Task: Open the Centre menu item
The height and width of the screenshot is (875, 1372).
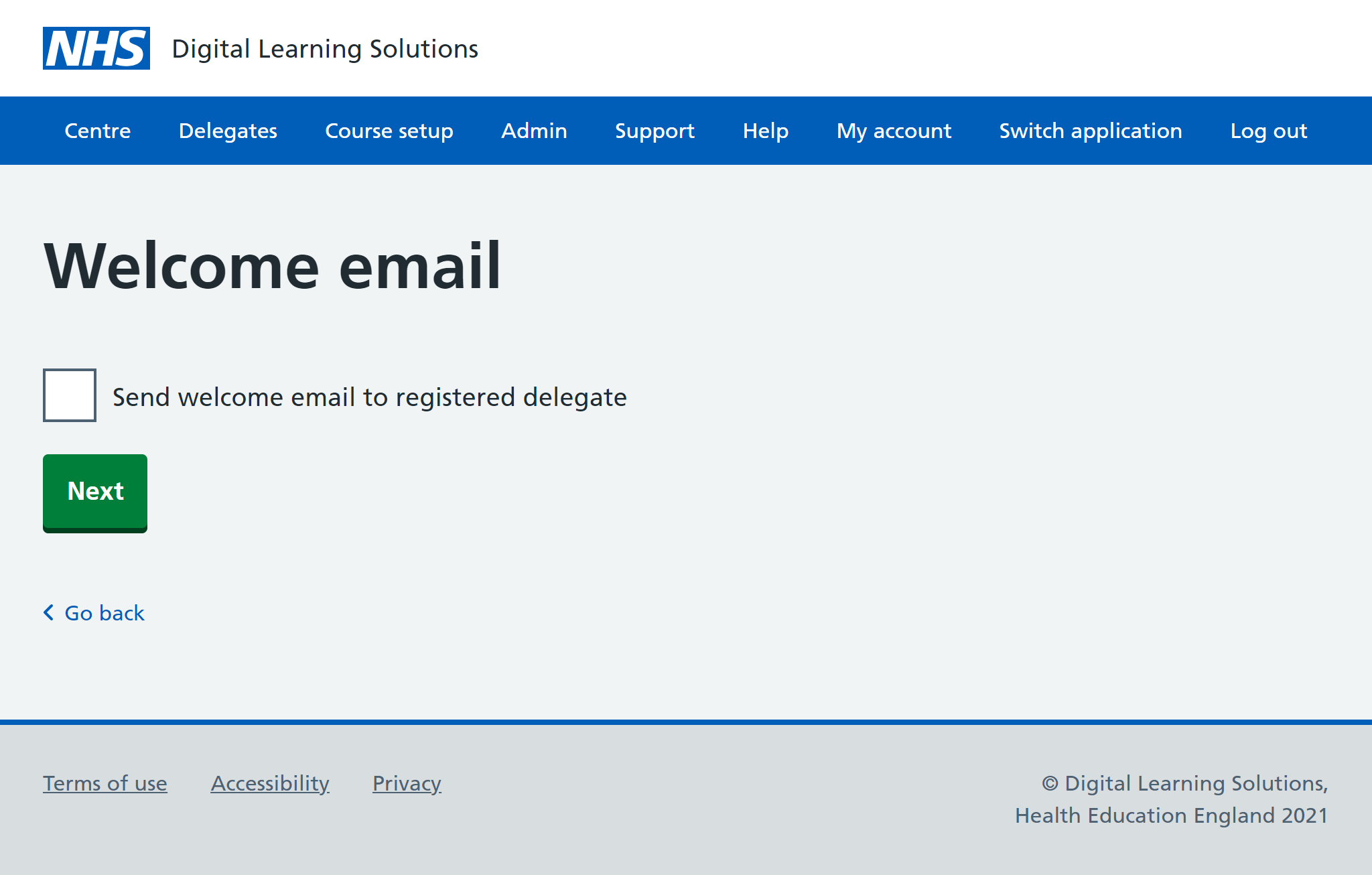Action: (98, 131)
